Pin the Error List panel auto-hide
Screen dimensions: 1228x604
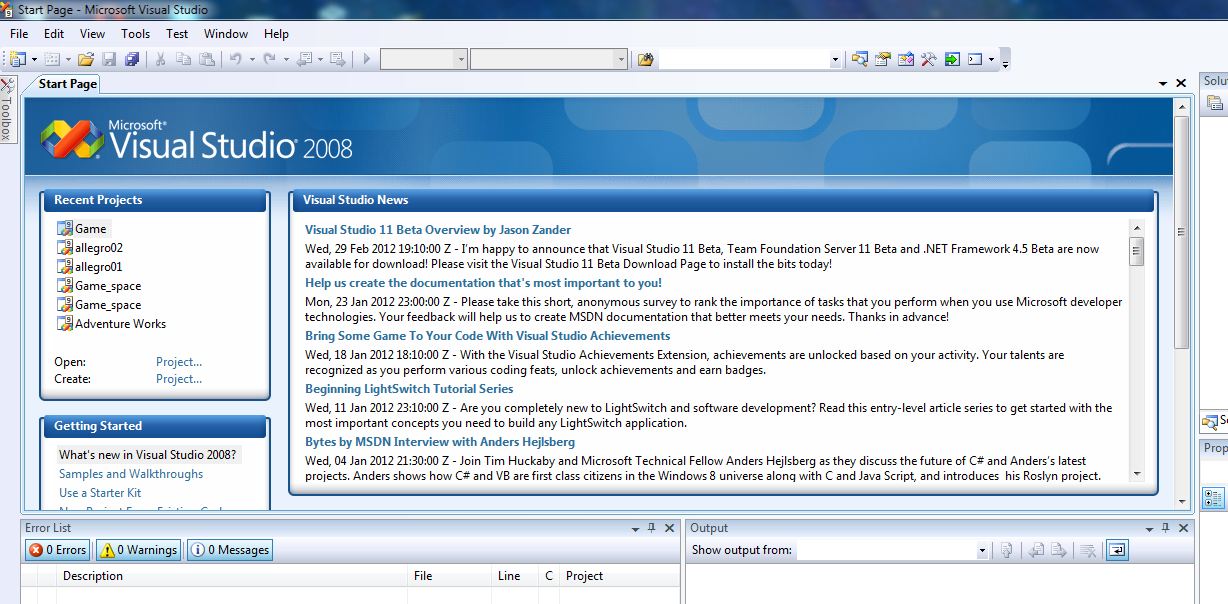pyautogui.click(x=652, y=528)
